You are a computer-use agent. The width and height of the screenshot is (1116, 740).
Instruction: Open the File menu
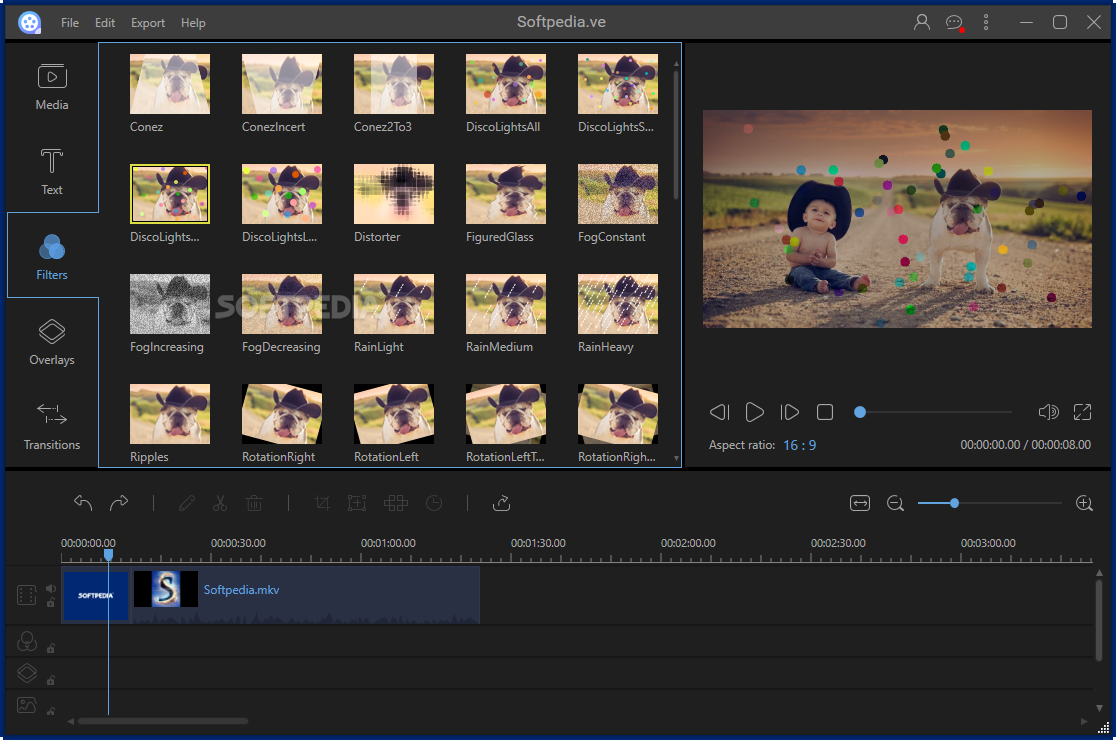click(x=70, y=23)
